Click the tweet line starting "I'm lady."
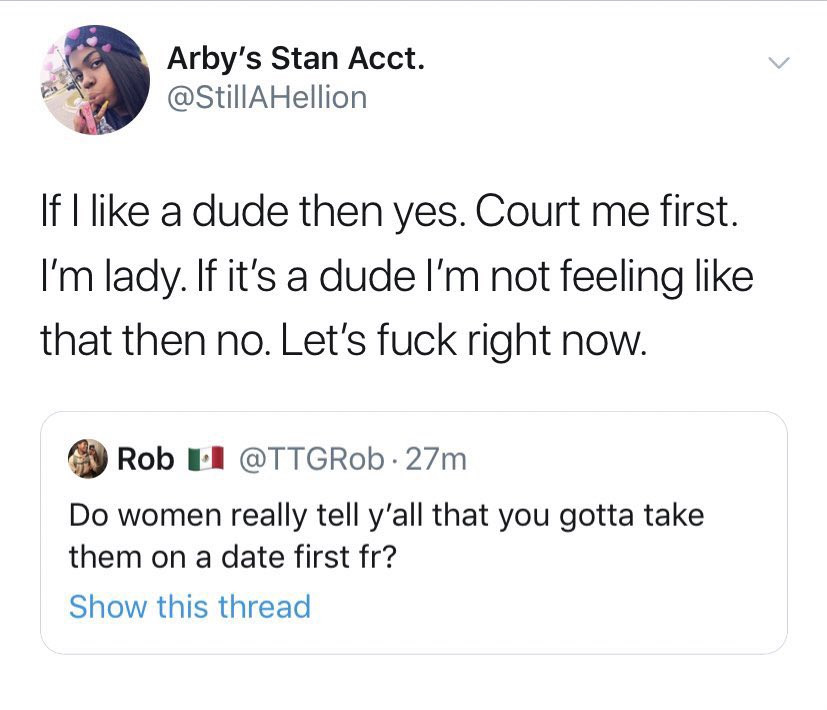Screen dimensions: 827x710 pos(395,276)
